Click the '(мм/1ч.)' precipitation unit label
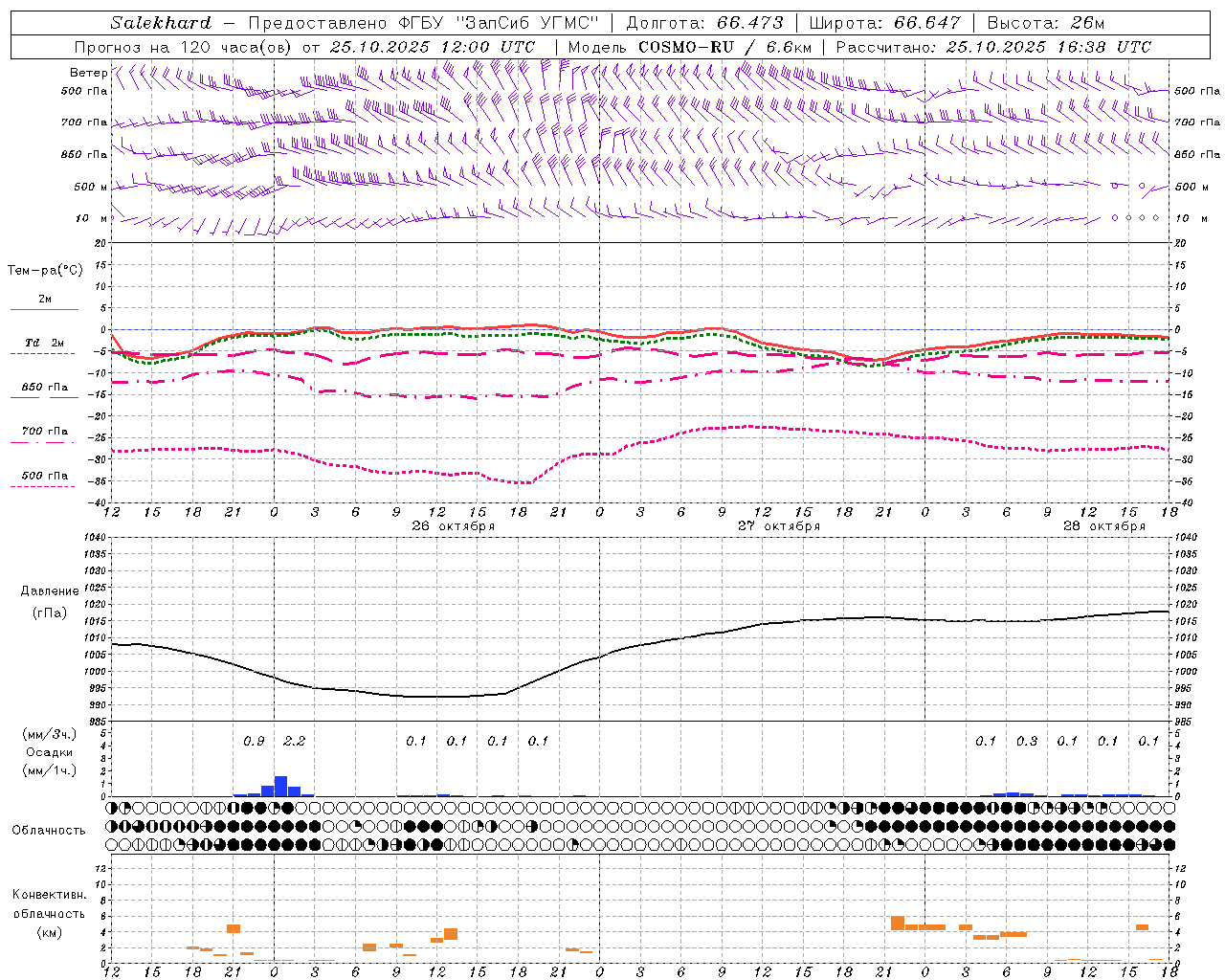The image size is (1225, 980). pyautogui.click(x=50, y=769)
